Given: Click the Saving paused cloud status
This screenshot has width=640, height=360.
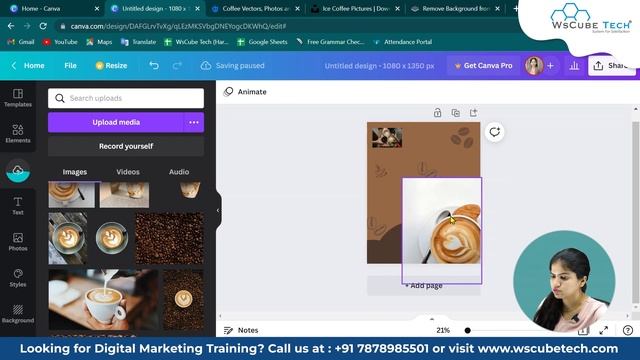Looking at the screenshot, I should pyautogui.click(x=233, y=65).
